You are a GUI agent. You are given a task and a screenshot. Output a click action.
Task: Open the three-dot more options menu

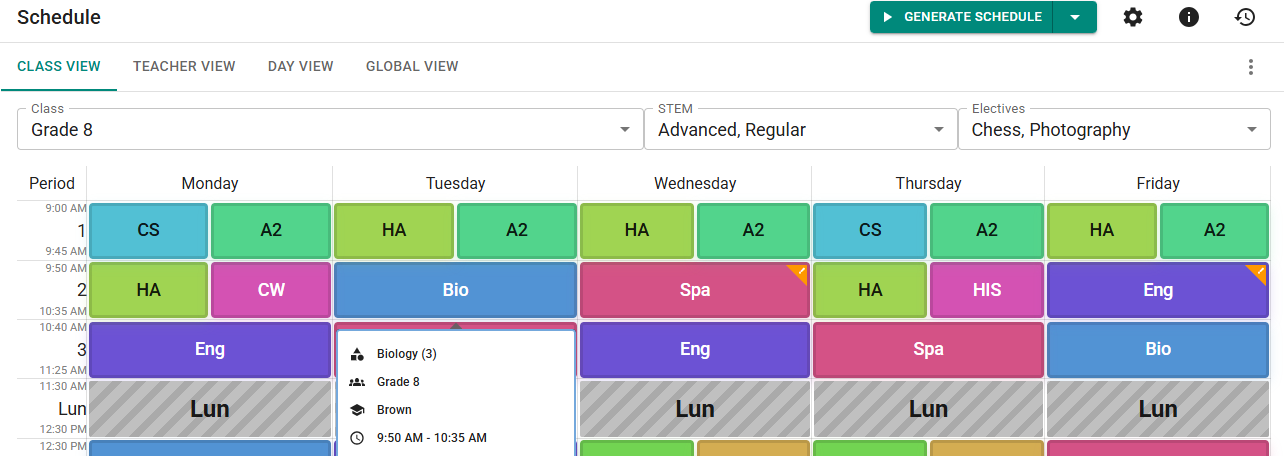pos(1250,67)
